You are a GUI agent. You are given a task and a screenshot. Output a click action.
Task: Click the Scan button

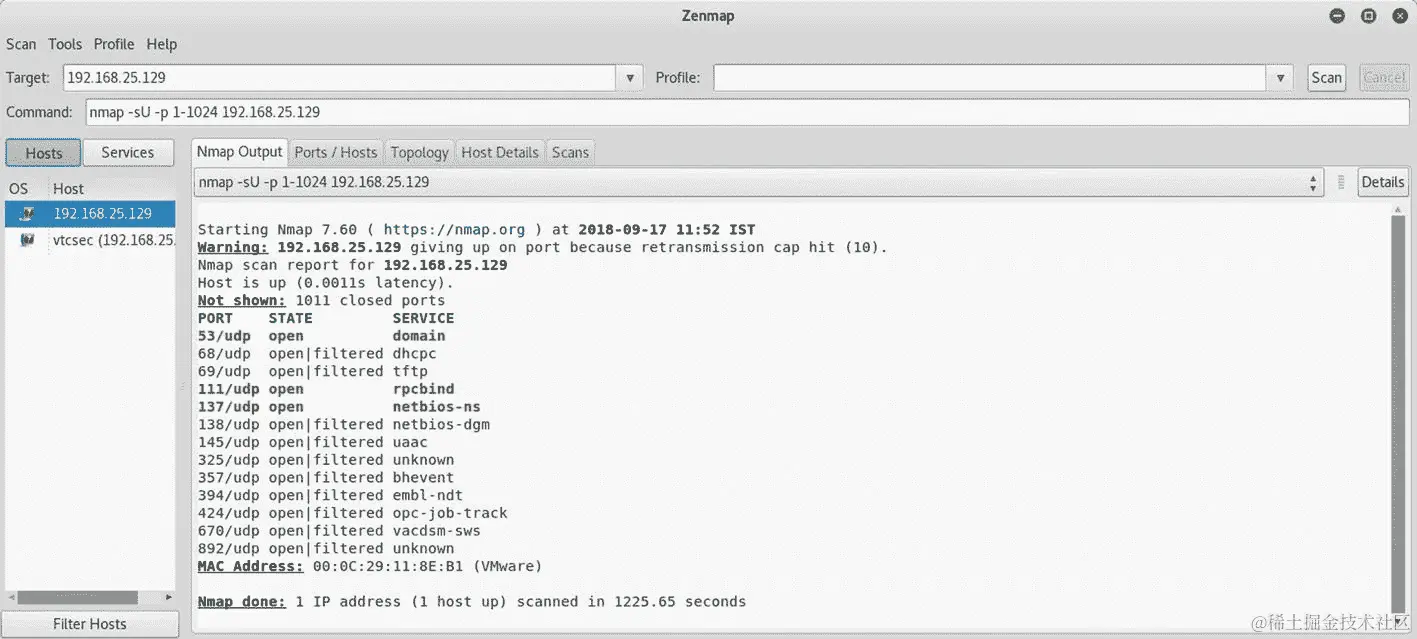coord(1326,77)
